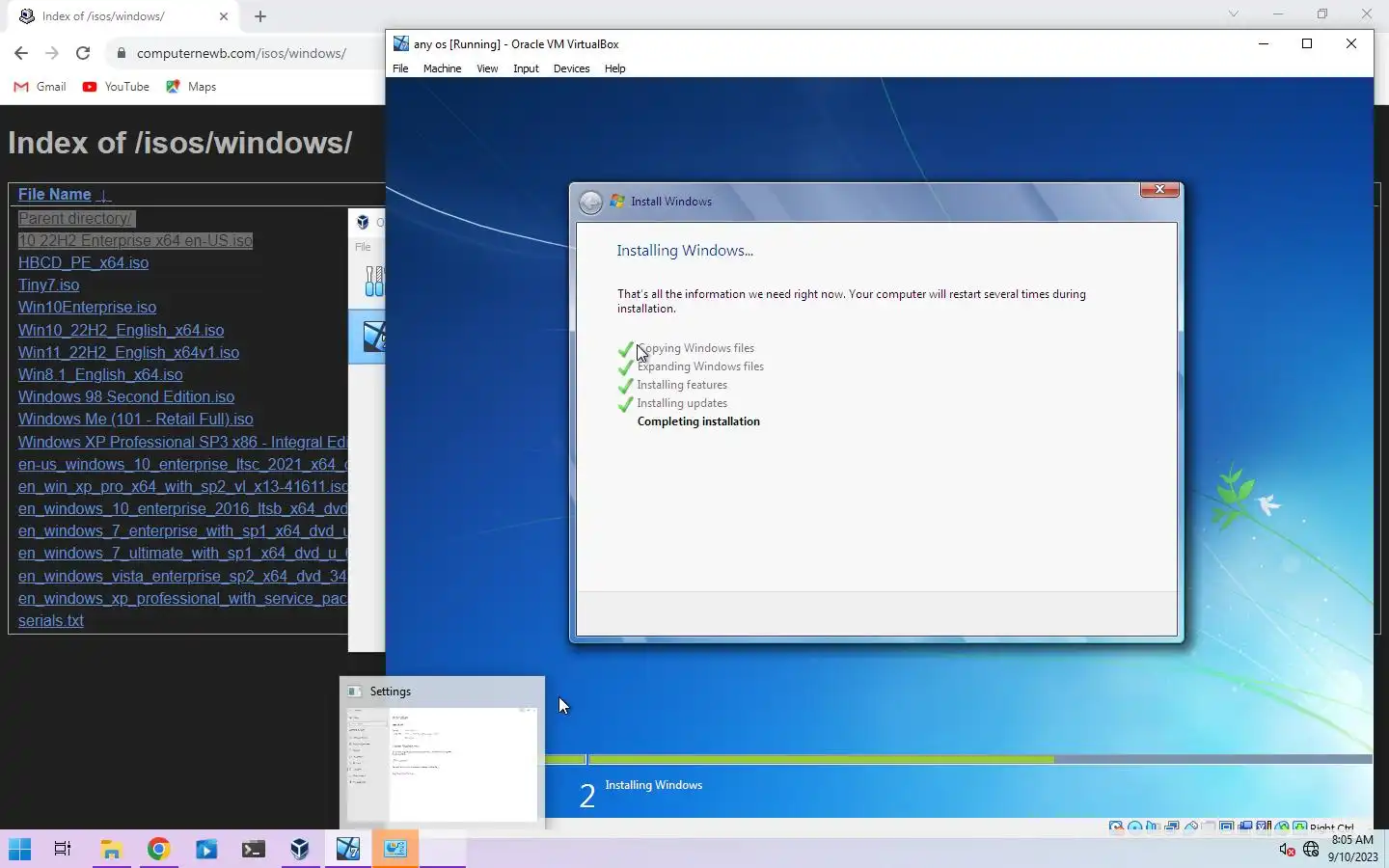The width and height of the screenshot is (1389, 868).
Task: Open 10 22H2 Enterprise x64 en-US.iso link
Action: pos(135,240)
